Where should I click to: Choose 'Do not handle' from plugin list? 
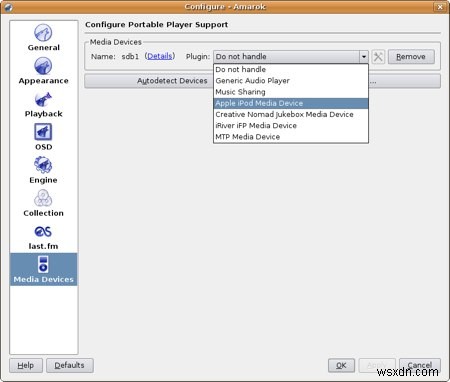click(x=291, y=70)
